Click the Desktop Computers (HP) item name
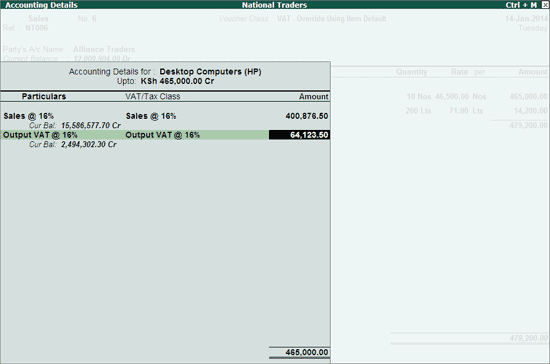Viewport: 550px width, 364px height. (210, 72)
